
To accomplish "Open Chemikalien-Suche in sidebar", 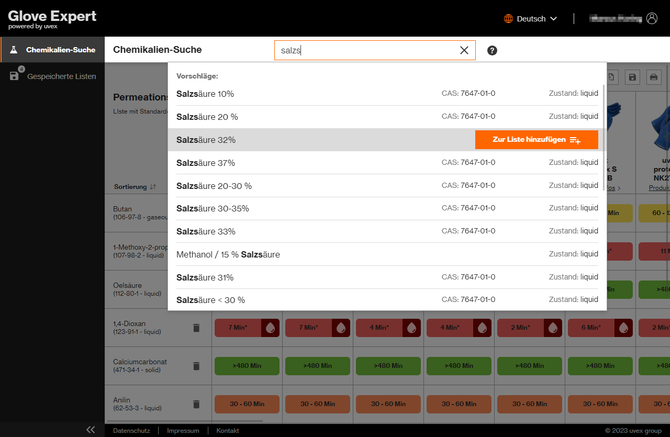I will pos(52,50).
